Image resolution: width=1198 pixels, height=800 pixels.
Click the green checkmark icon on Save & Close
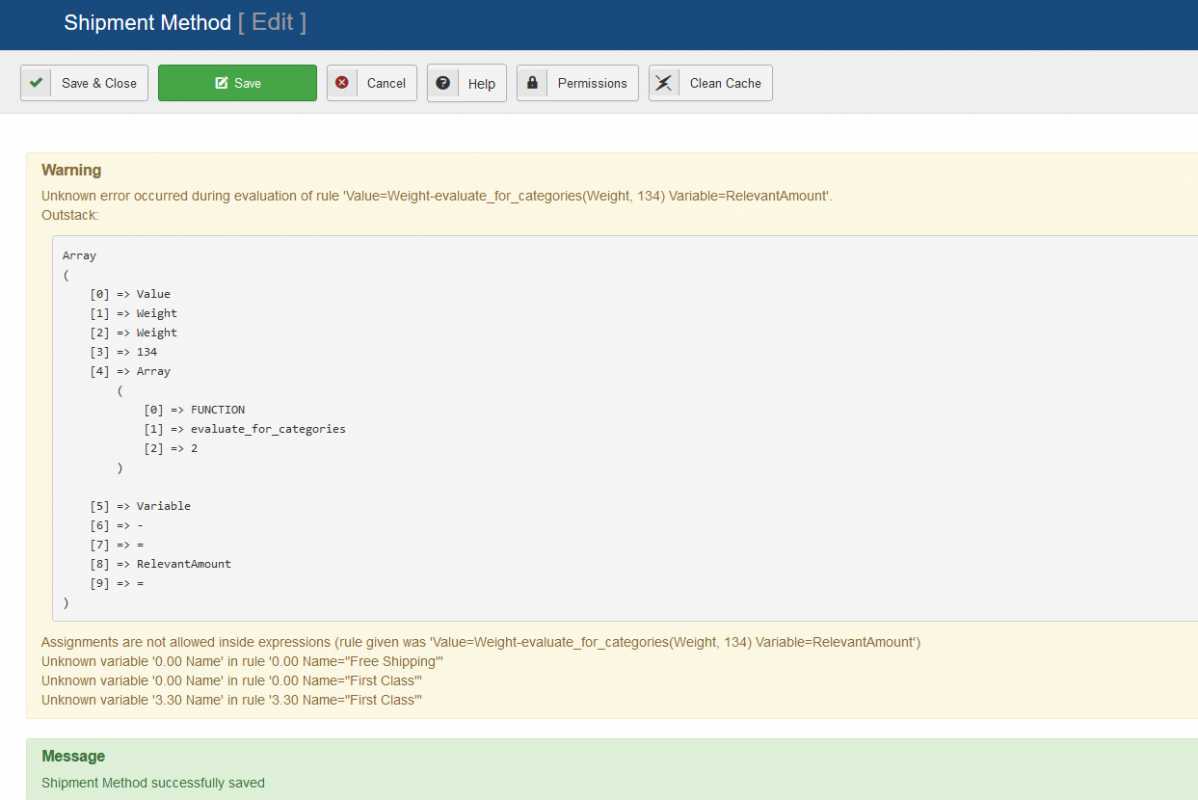pyautogui.click(x=37, y=83)
